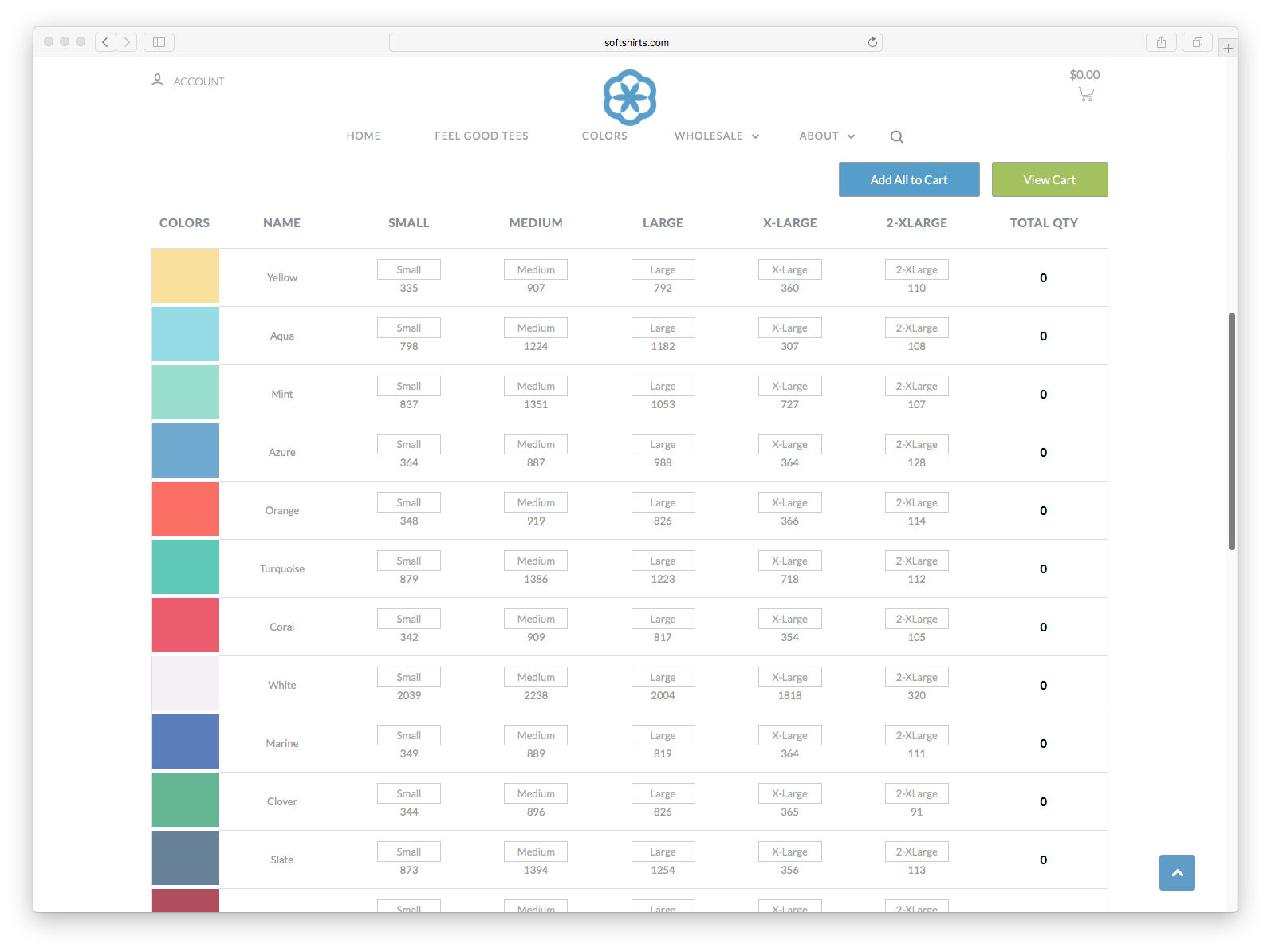Select the Orange color swatch
This screenshot has height=952, width=1271.
186,509
